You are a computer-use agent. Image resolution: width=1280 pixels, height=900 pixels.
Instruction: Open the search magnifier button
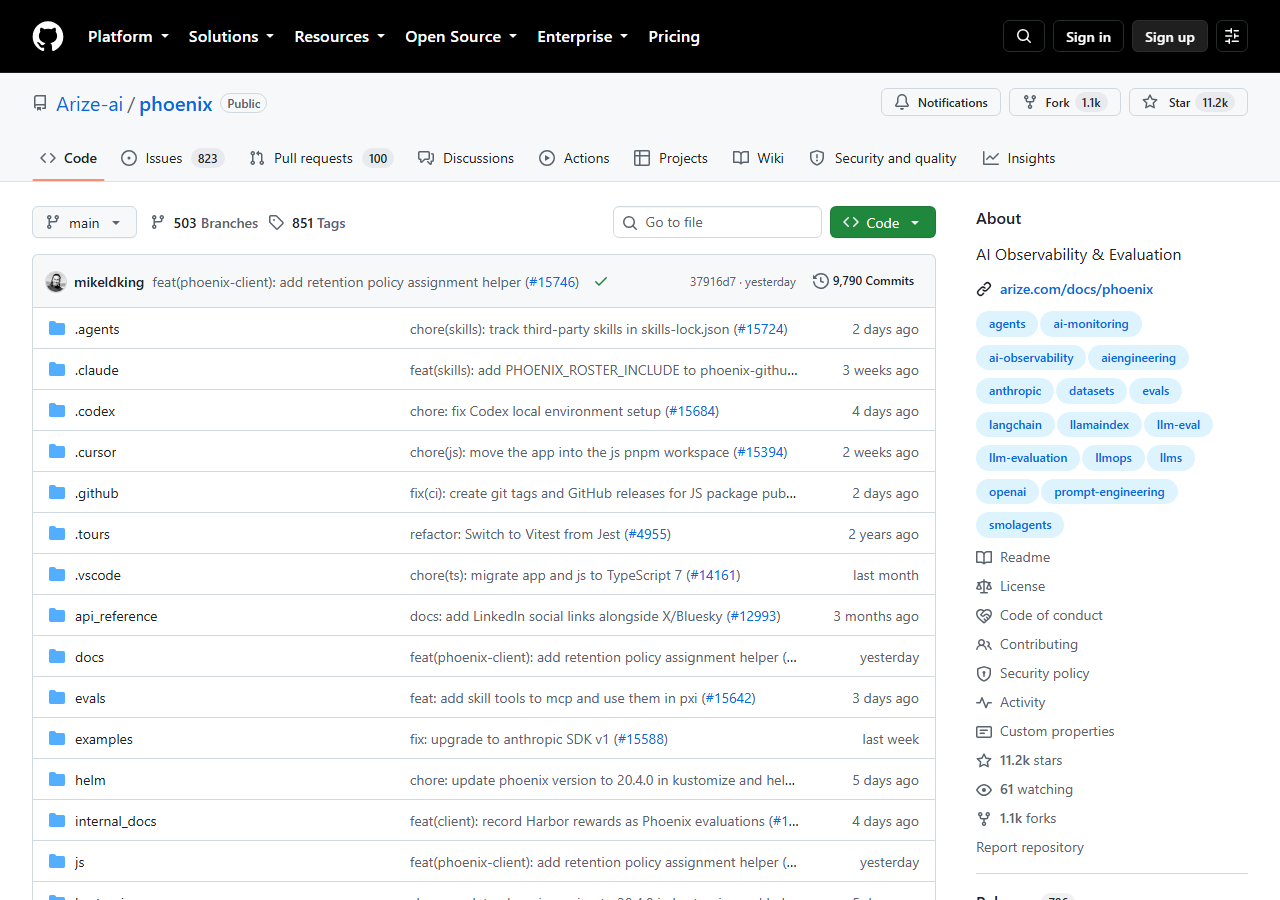1024,36
